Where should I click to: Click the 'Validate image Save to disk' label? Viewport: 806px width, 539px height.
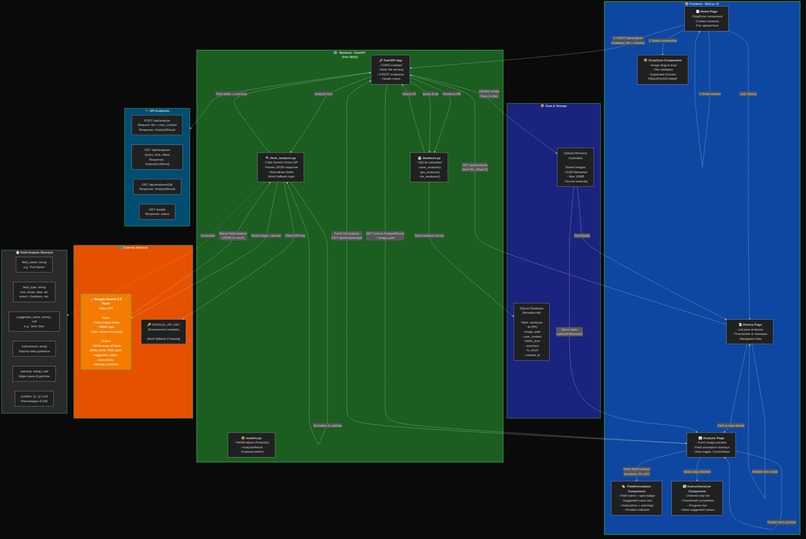point(489,94)
